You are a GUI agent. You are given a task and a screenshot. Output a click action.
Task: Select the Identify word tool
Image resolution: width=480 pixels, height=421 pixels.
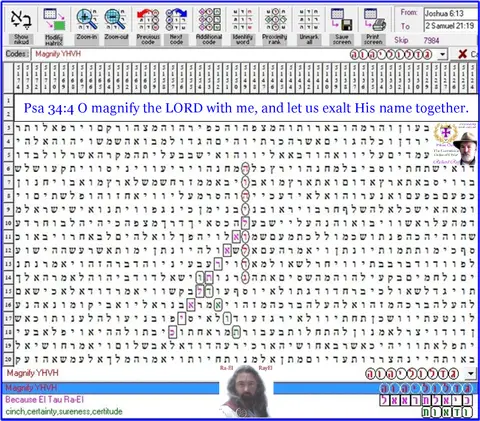point(242,19)
